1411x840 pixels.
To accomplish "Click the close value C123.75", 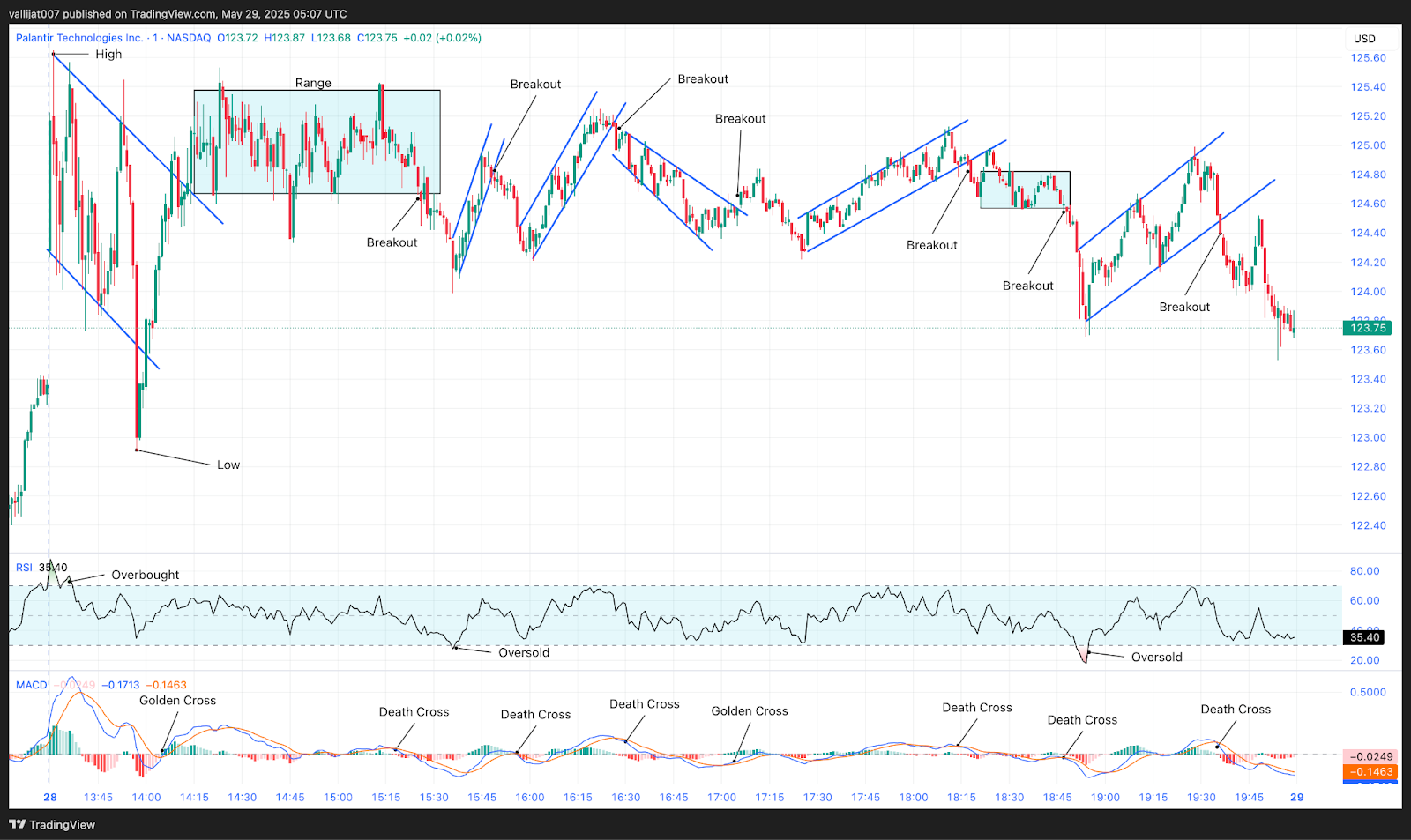I will coord(377,38).
